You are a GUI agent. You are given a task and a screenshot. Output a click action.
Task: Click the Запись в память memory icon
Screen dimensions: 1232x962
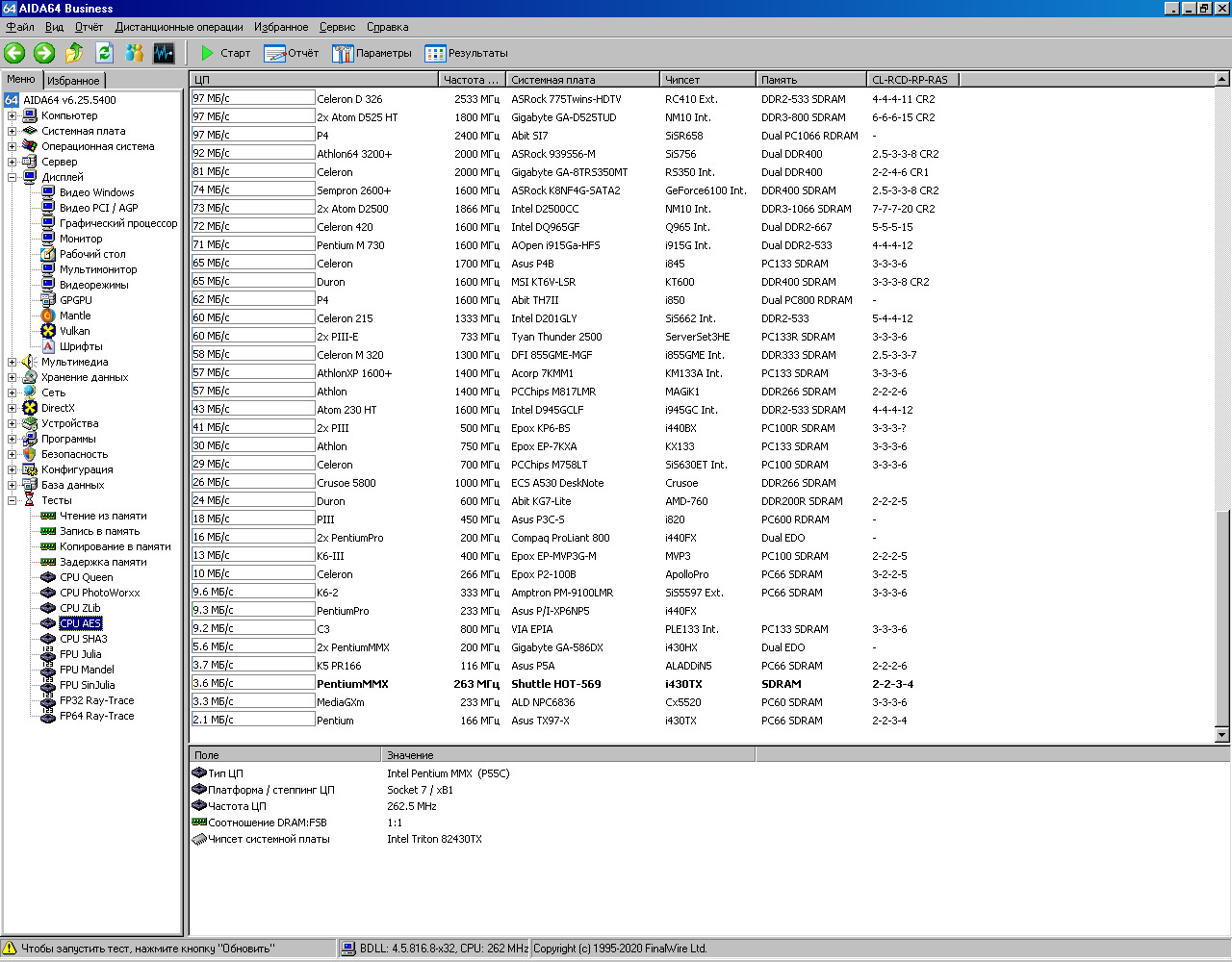click(x=48, y=531)
